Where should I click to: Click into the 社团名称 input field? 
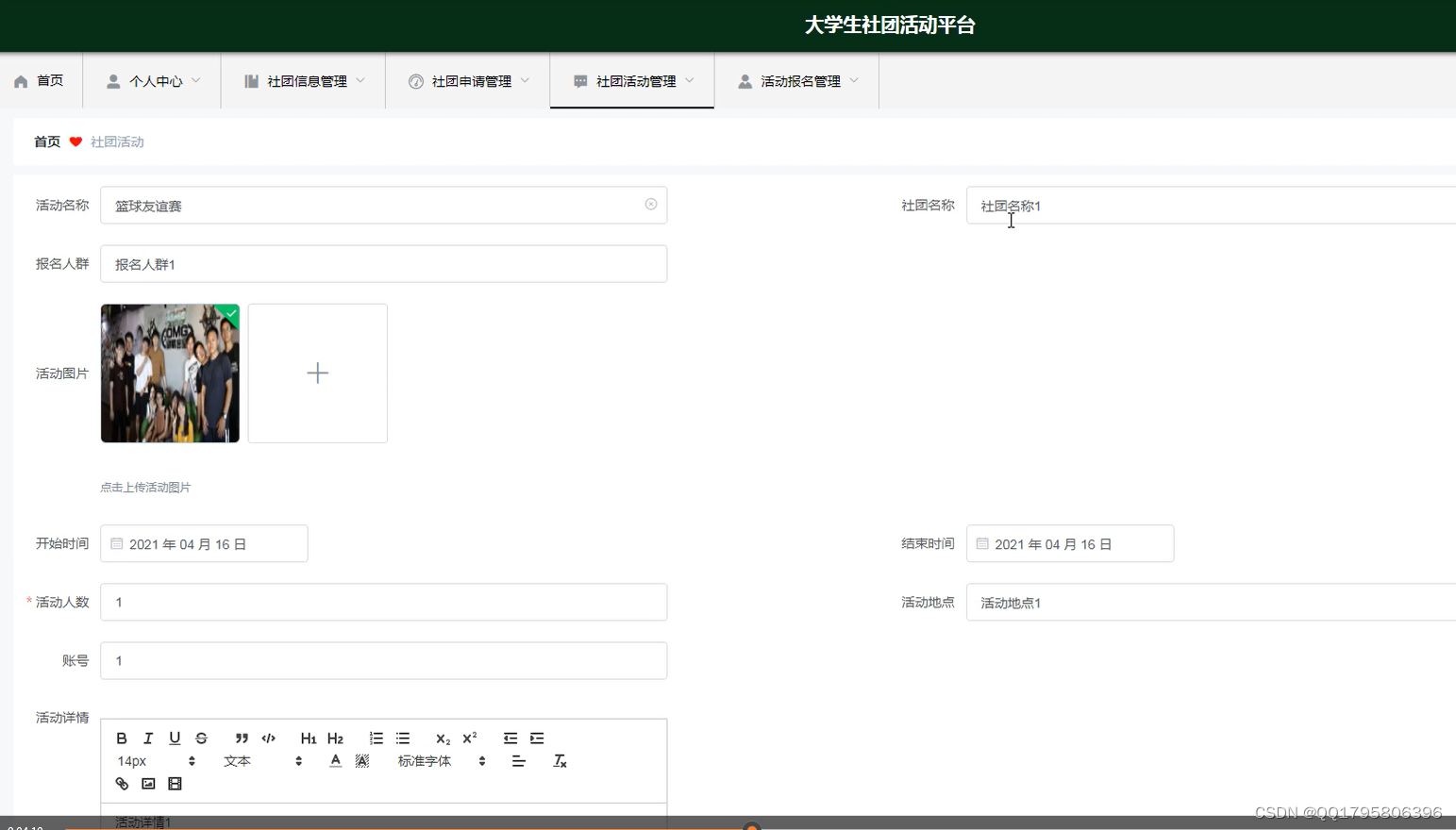click(x=1211, y=206)
